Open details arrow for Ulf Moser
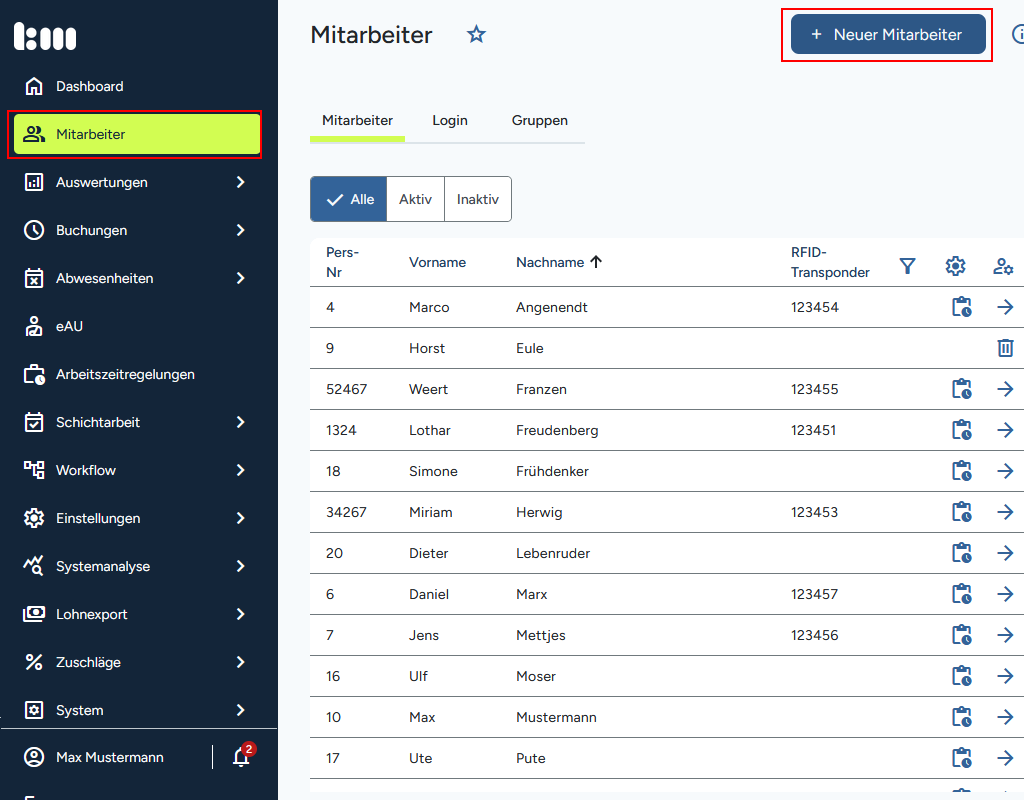 click(x=1005, y=676)
